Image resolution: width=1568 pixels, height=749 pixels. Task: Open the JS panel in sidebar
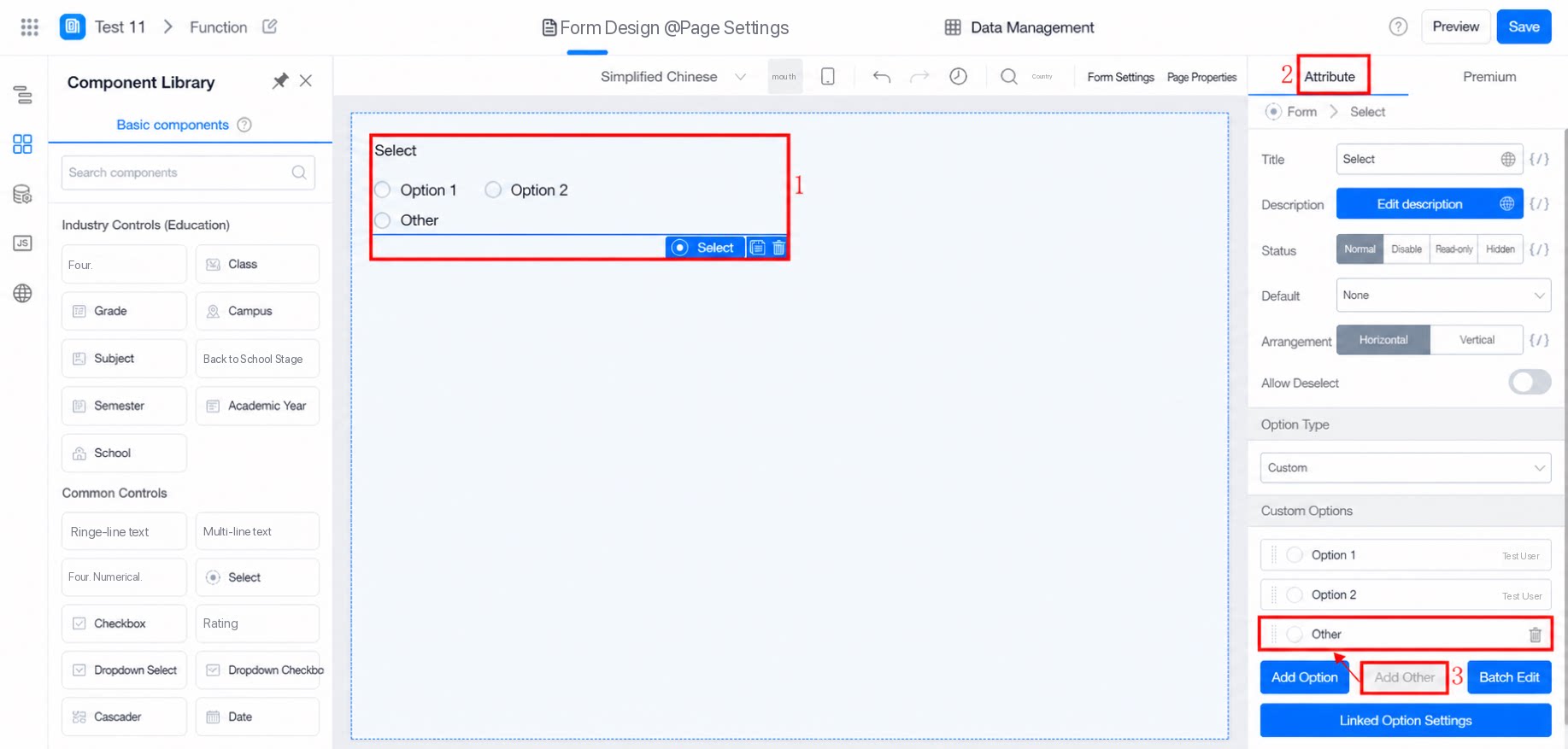[23, 243]
